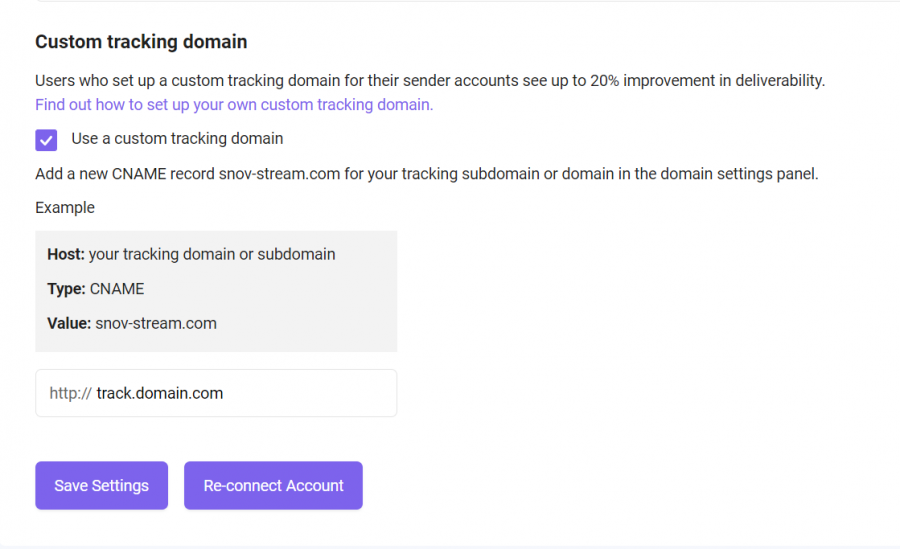Click the 20% improvement in deliverability sentence
Viewport: 900px width, 549px height.
(430, 80)
